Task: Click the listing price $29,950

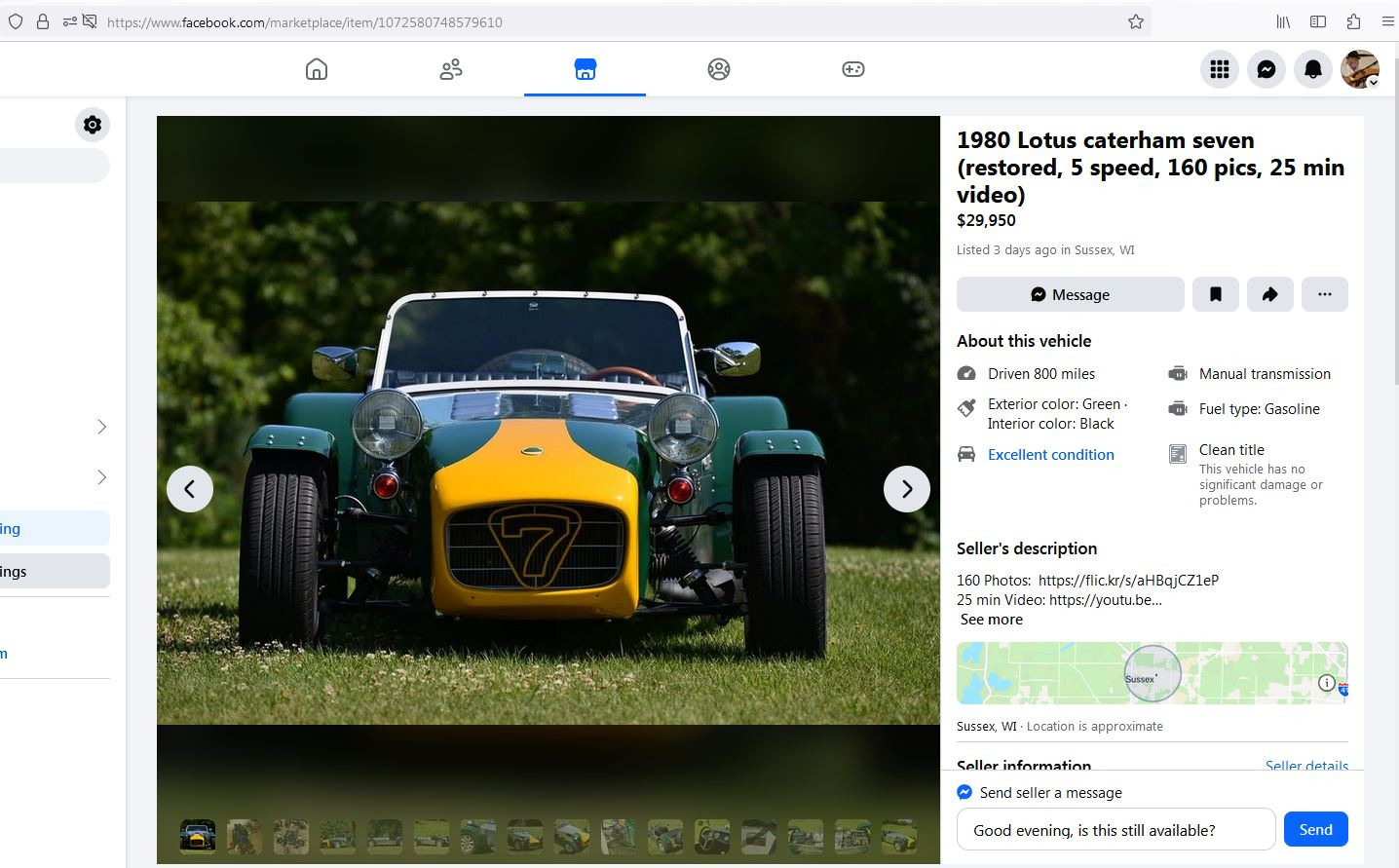Action: 986,221
